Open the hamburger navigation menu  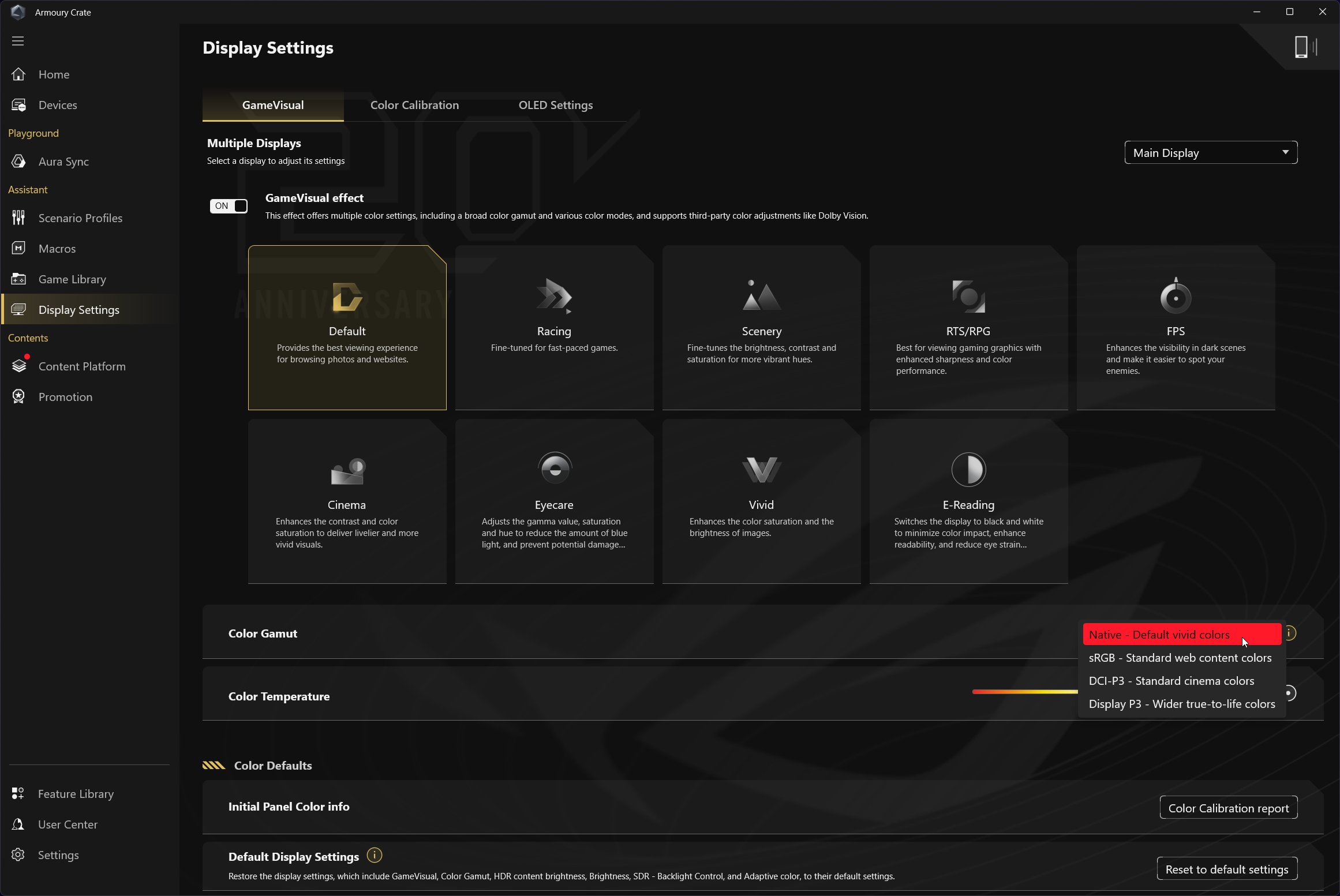pyautogui.click(x=18, y=41)
